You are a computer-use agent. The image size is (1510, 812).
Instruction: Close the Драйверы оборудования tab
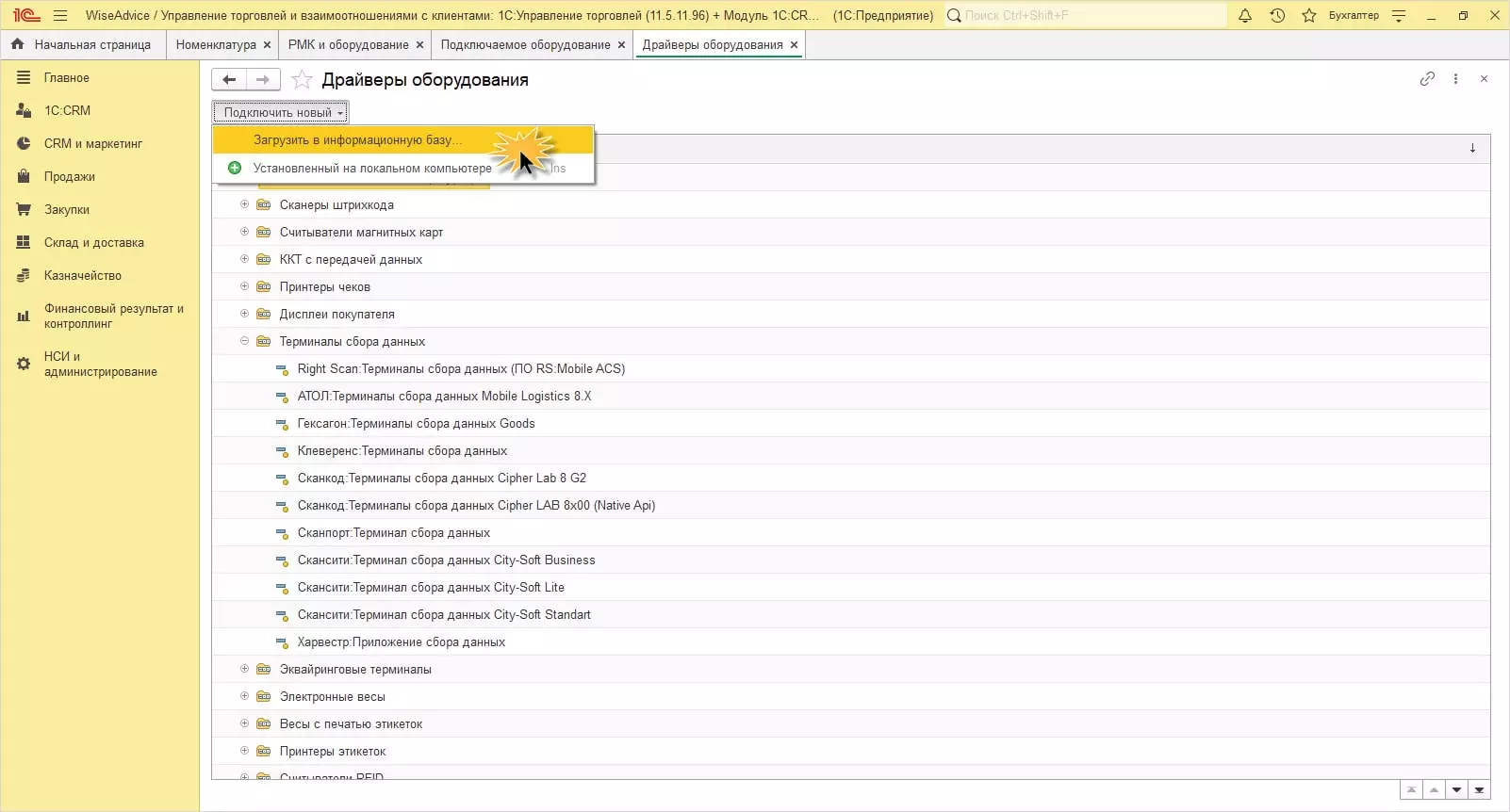794,44
